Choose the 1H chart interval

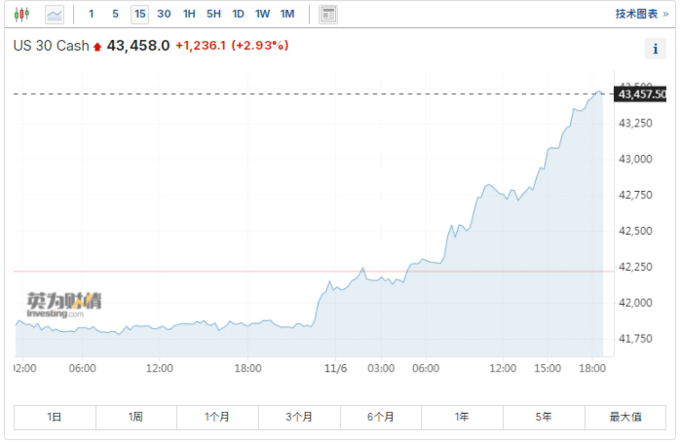click(x=189, y=15)
